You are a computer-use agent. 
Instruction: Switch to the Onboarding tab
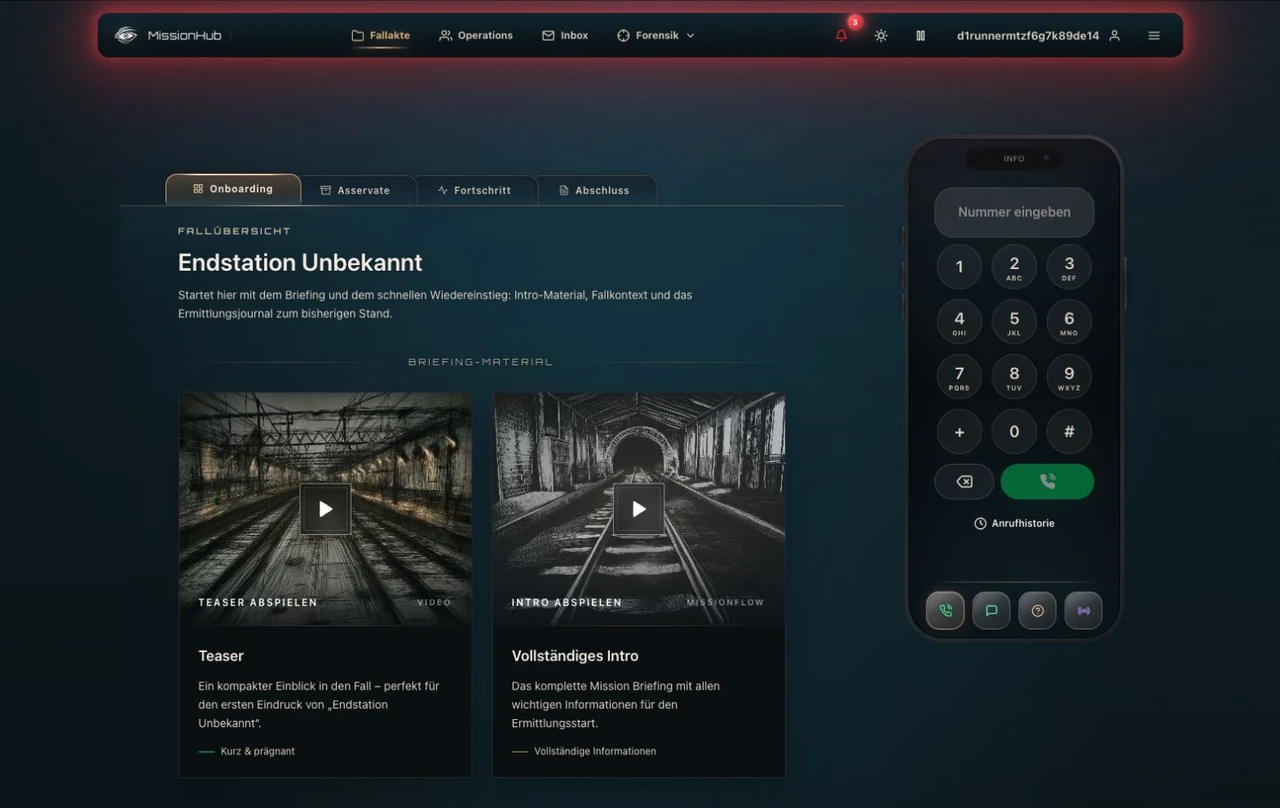(x=233, y=189)
